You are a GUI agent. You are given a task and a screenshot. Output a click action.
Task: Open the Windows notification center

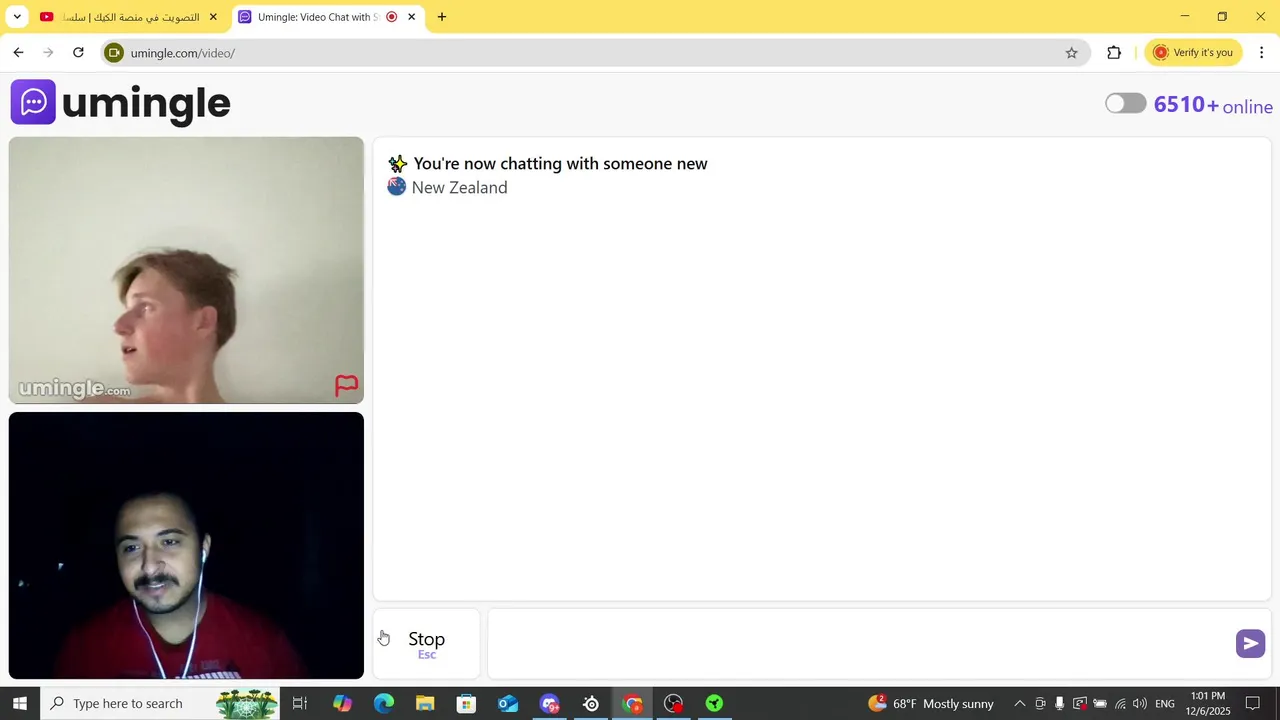click(x=1253, y=704)
